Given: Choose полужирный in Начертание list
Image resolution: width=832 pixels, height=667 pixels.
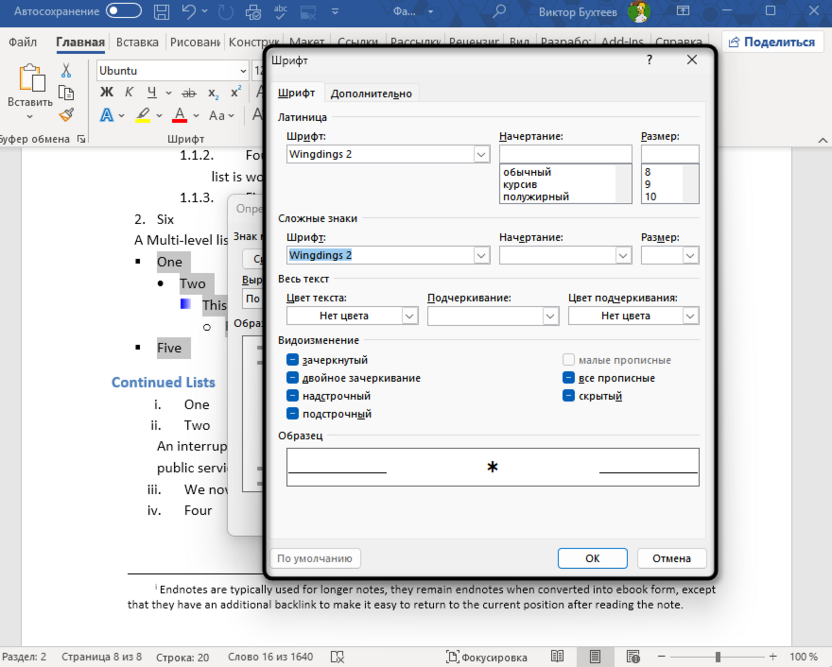Looking at the screenshot, I should (x=536, y=196).
